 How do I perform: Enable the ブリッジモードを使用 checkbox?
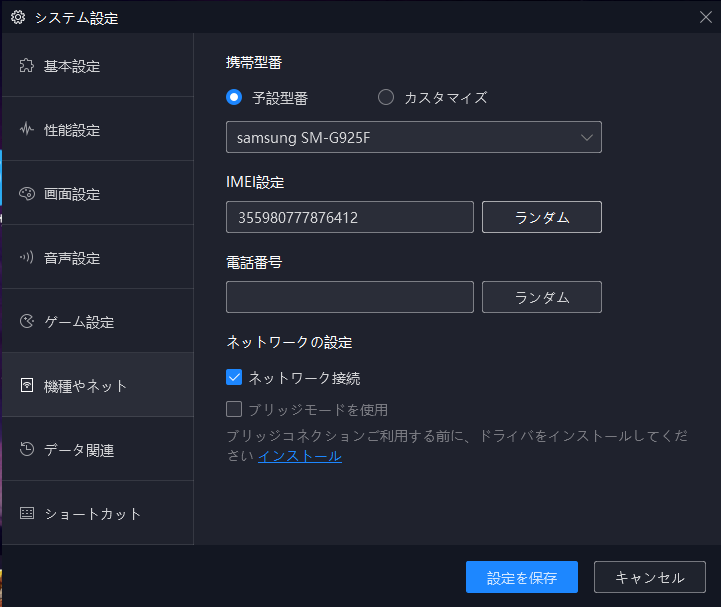pyautogui.click(x=234, y=409)
